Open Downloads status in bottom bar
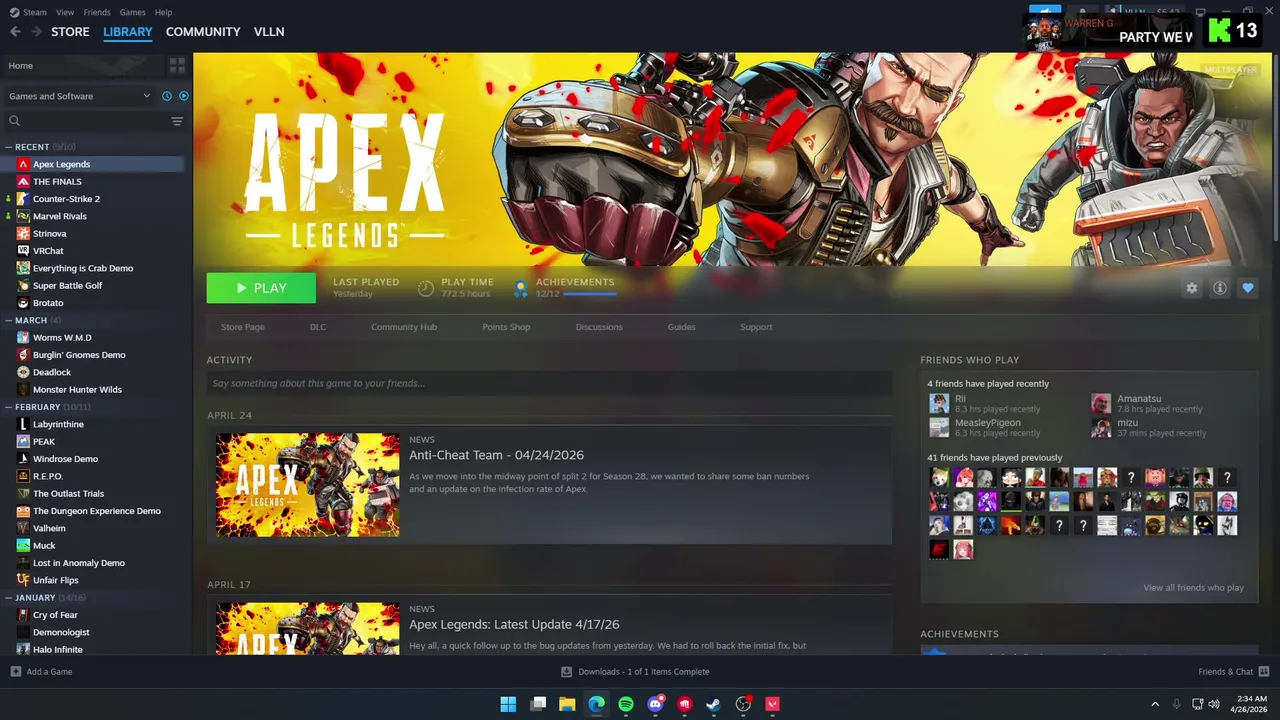 click(635, 672)
